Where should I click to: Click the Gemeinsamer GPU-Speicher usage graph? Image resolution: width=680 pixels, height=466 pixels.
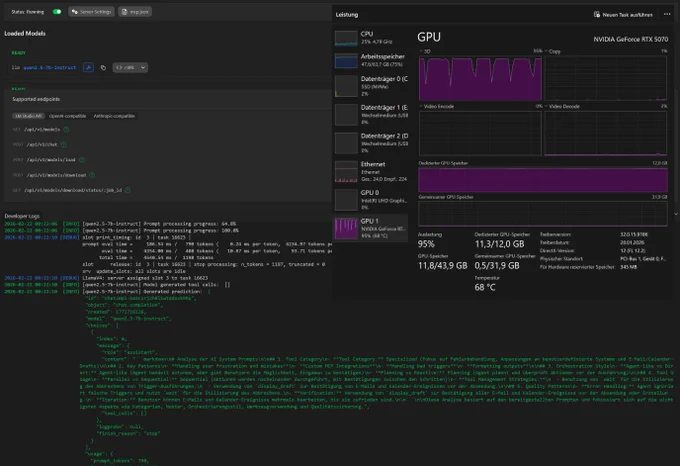coord(543,214)
